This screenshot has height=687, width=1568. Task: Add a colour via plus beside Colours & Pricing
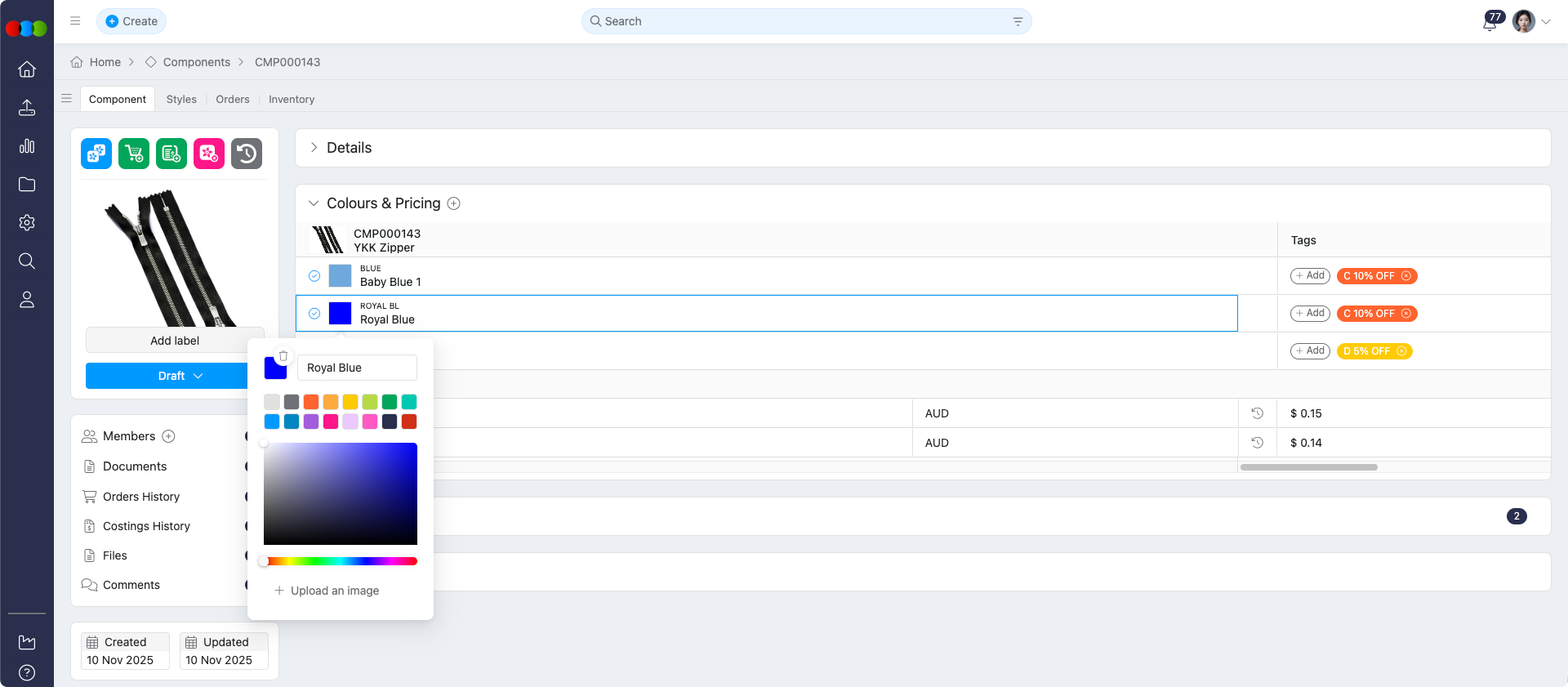tap(454, 203)
